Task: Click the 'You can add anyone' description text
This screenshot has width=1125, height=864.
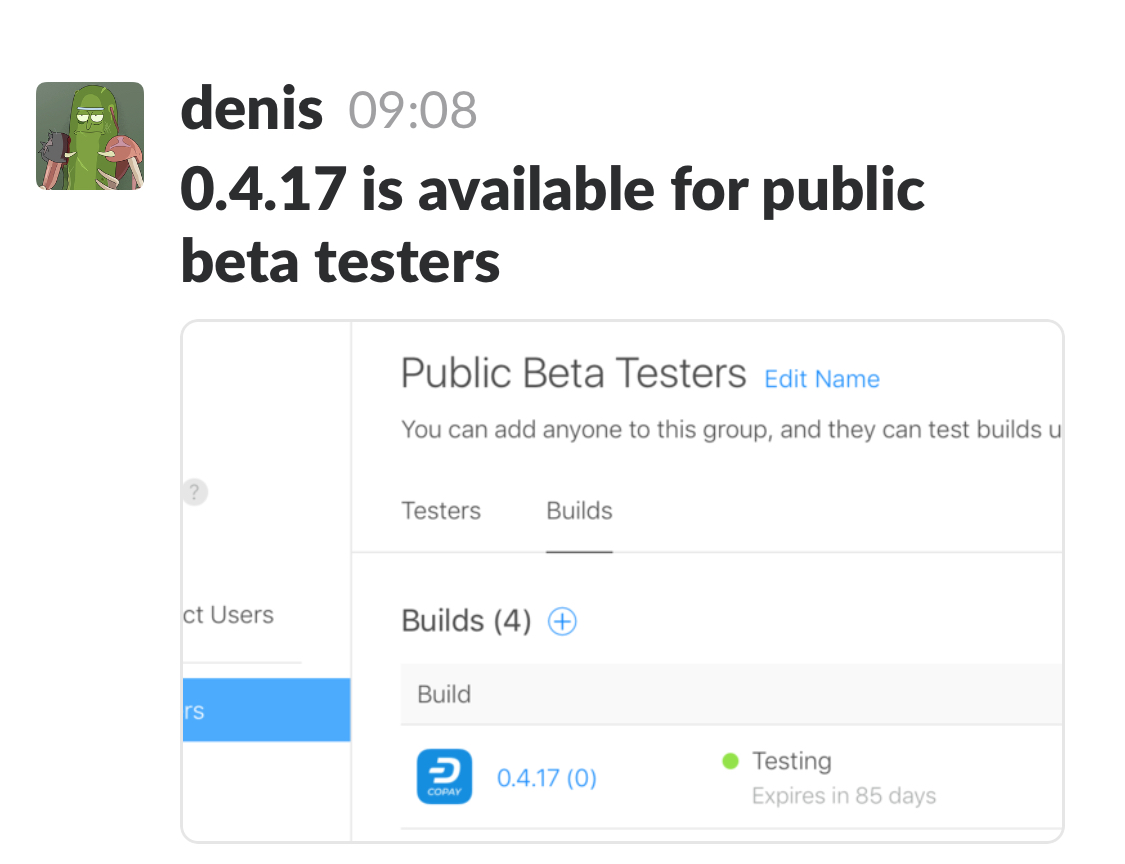Action: tap(731, 430)
